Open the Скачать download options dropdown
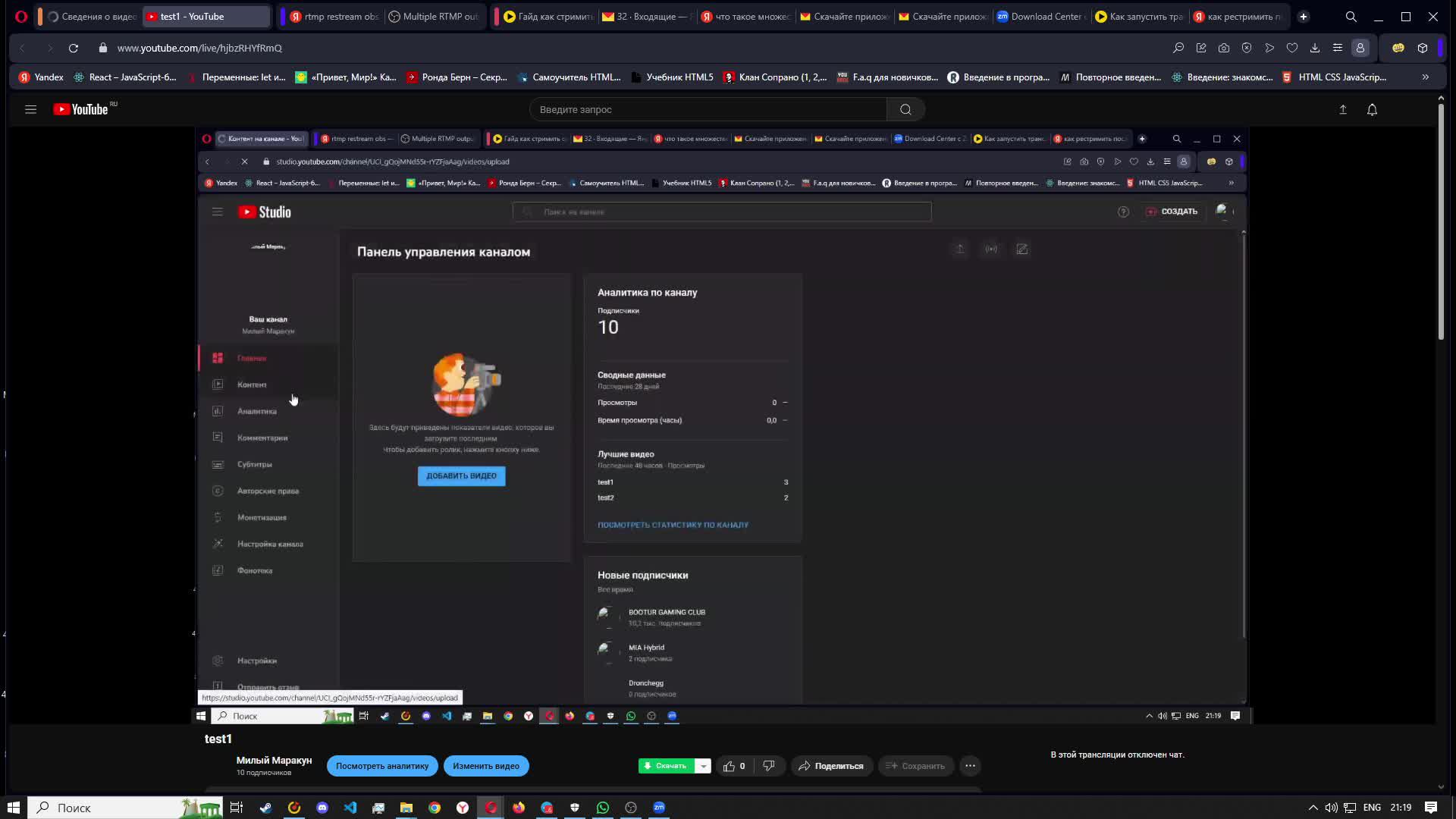1456x819 pixels. pos(704,766)
